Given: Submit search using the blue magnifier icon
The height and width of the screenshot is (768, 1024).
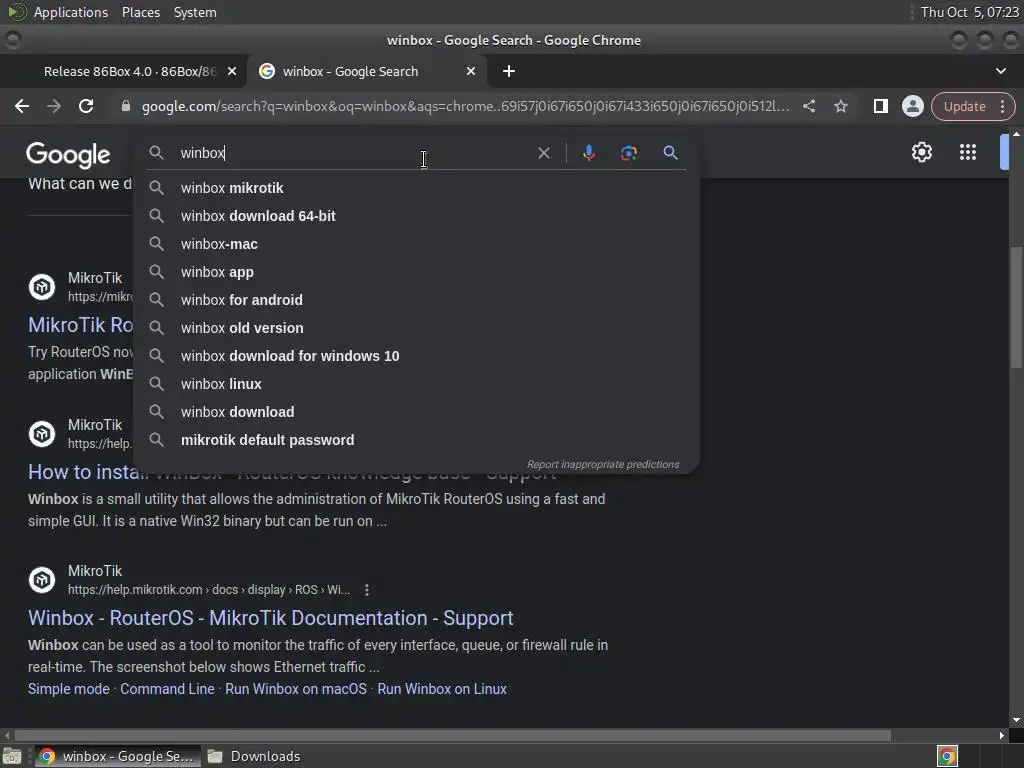Looking at the screenshot, I should [670, 153].
